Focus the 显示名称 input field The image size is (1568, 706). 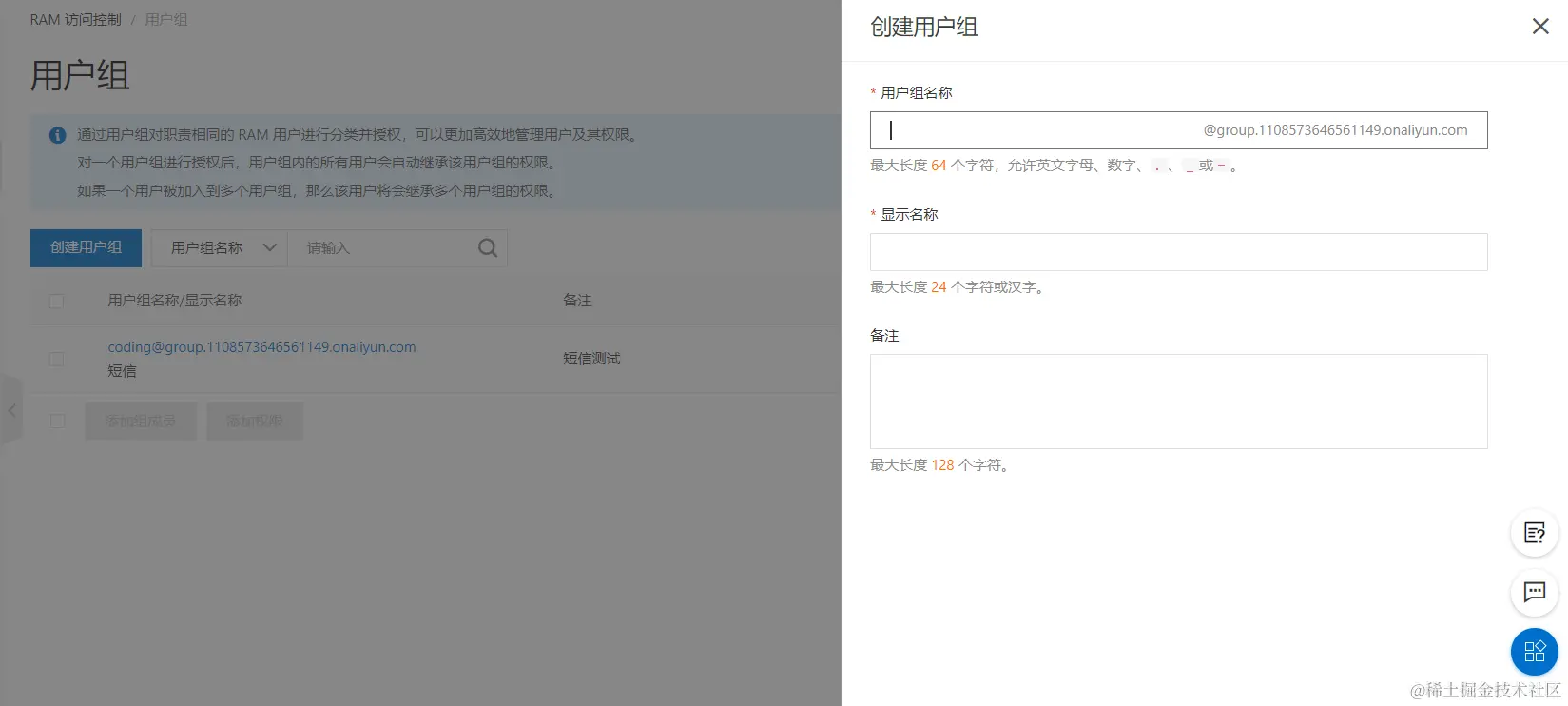tap(1178, 252)
